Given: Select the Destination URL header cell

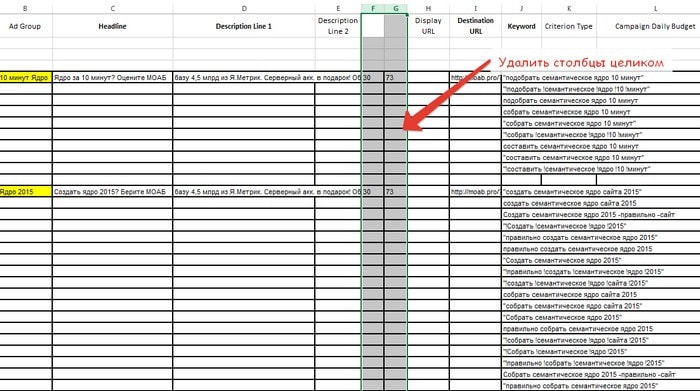Looking at the screenshot, I should click(475, 26).
